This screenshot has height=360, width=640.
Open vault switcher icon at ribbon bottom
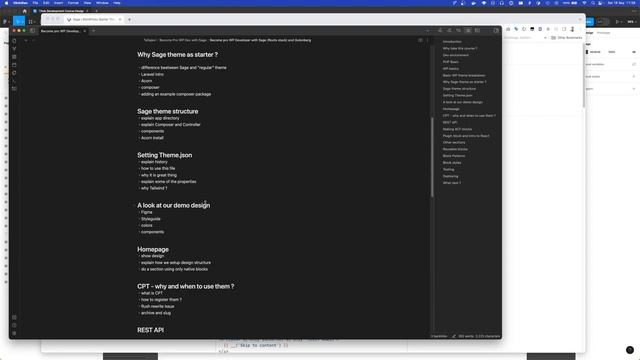coord(14,317)
